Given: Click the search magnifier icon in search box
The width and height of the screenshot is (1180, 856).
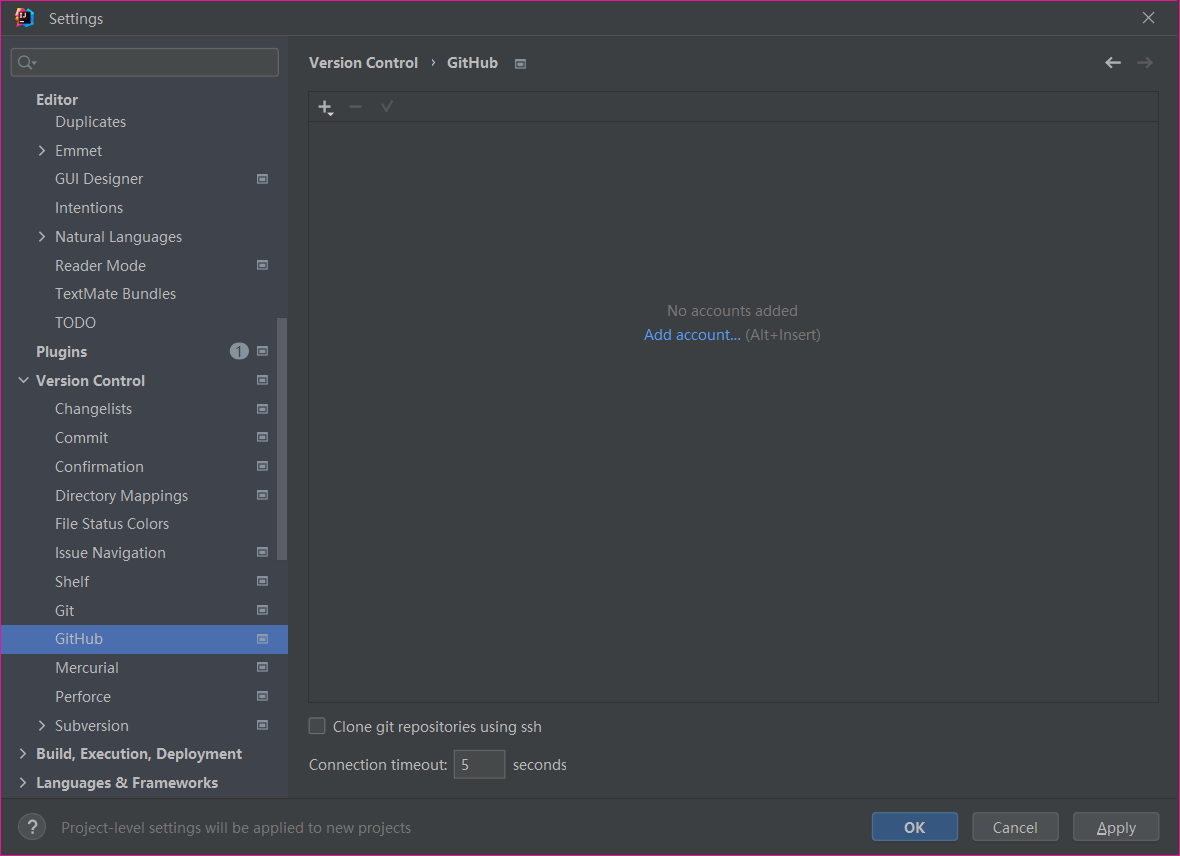Looking at the screenshot, I should tap(26, 62).
